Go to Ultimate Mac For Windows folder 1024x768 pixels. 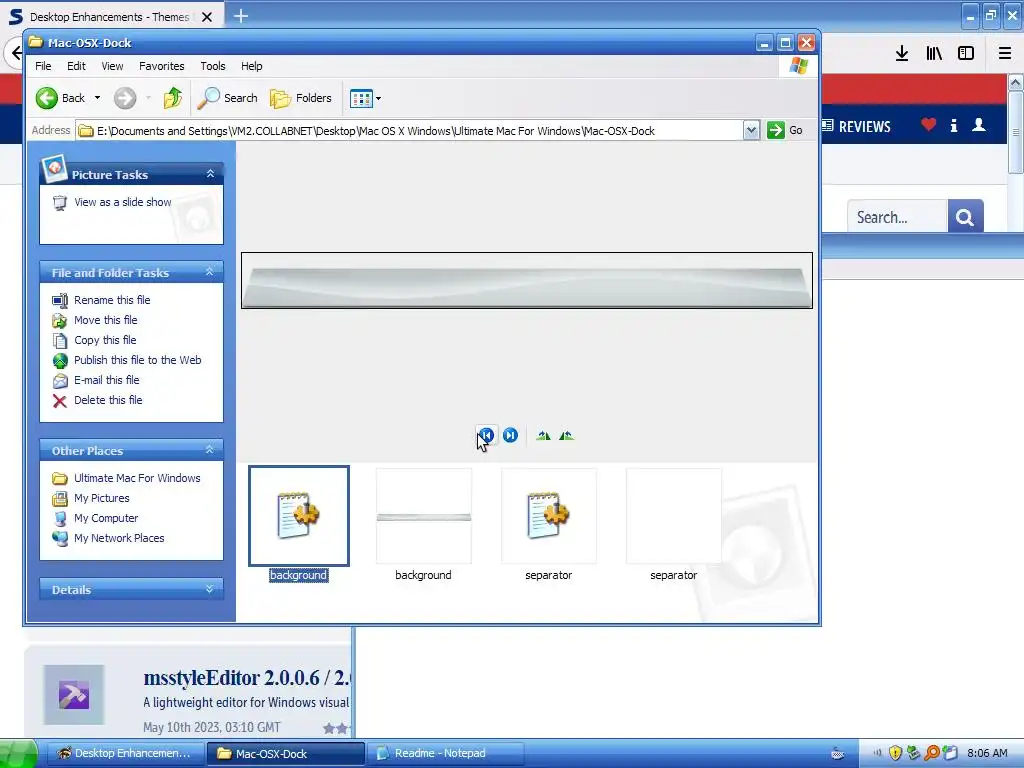pos(137,478)
